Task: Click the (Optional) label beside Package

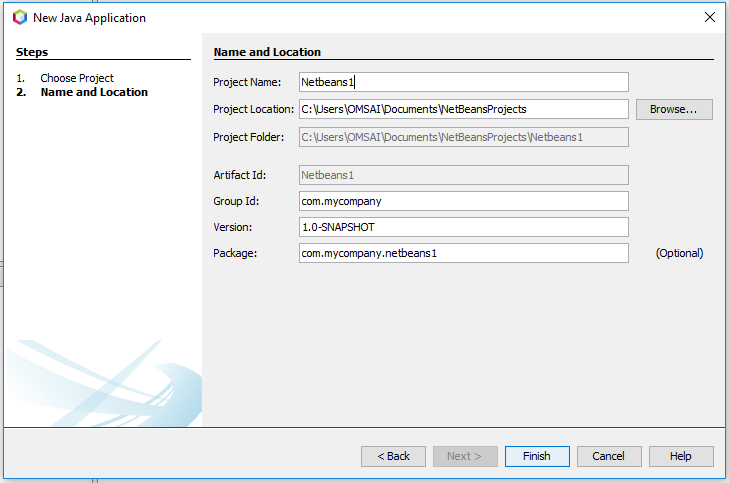Action: pyautogui.click(x=679, y=253)
